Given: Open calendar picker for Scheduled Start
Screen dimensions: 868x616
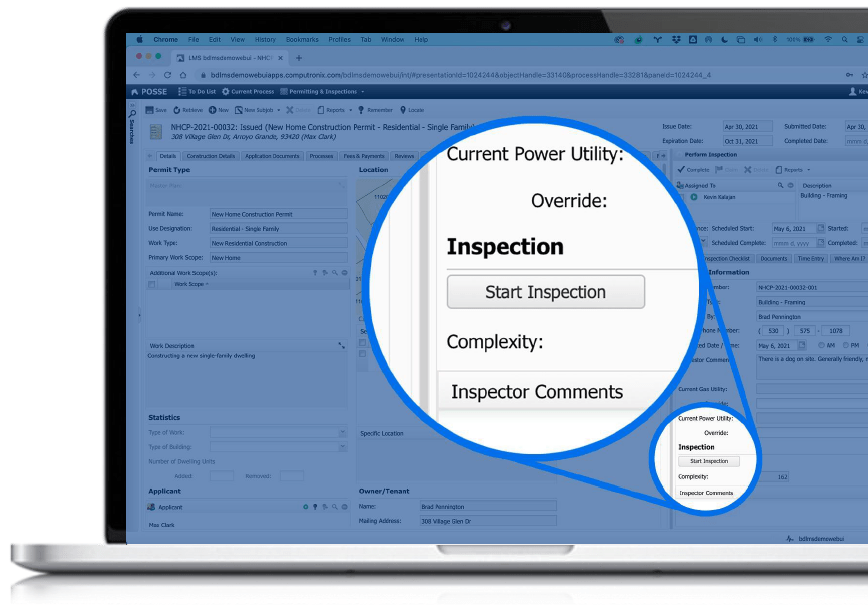Looking at the screenshot, I should coord(821,229).
